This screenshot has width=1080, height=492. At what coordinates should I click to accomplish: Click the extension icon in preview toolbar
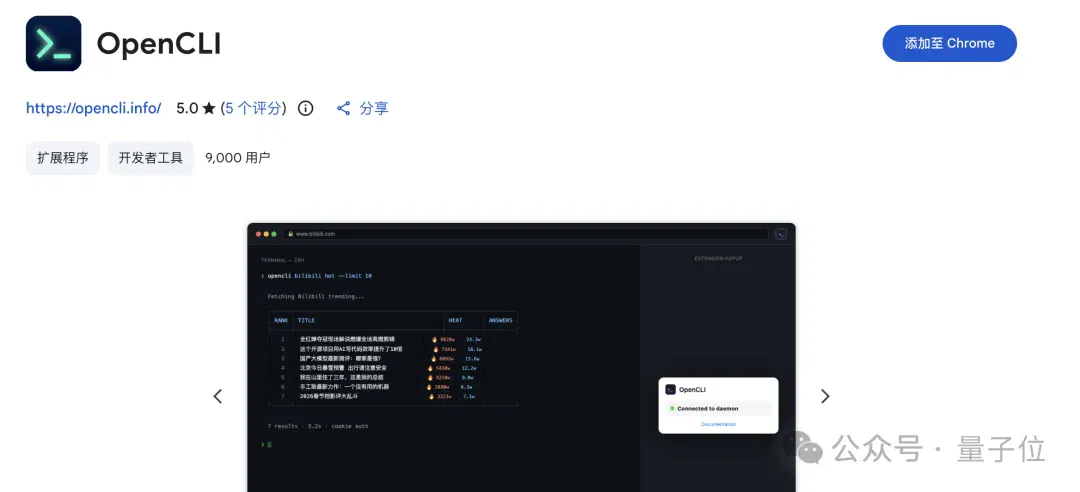[781, 234]
